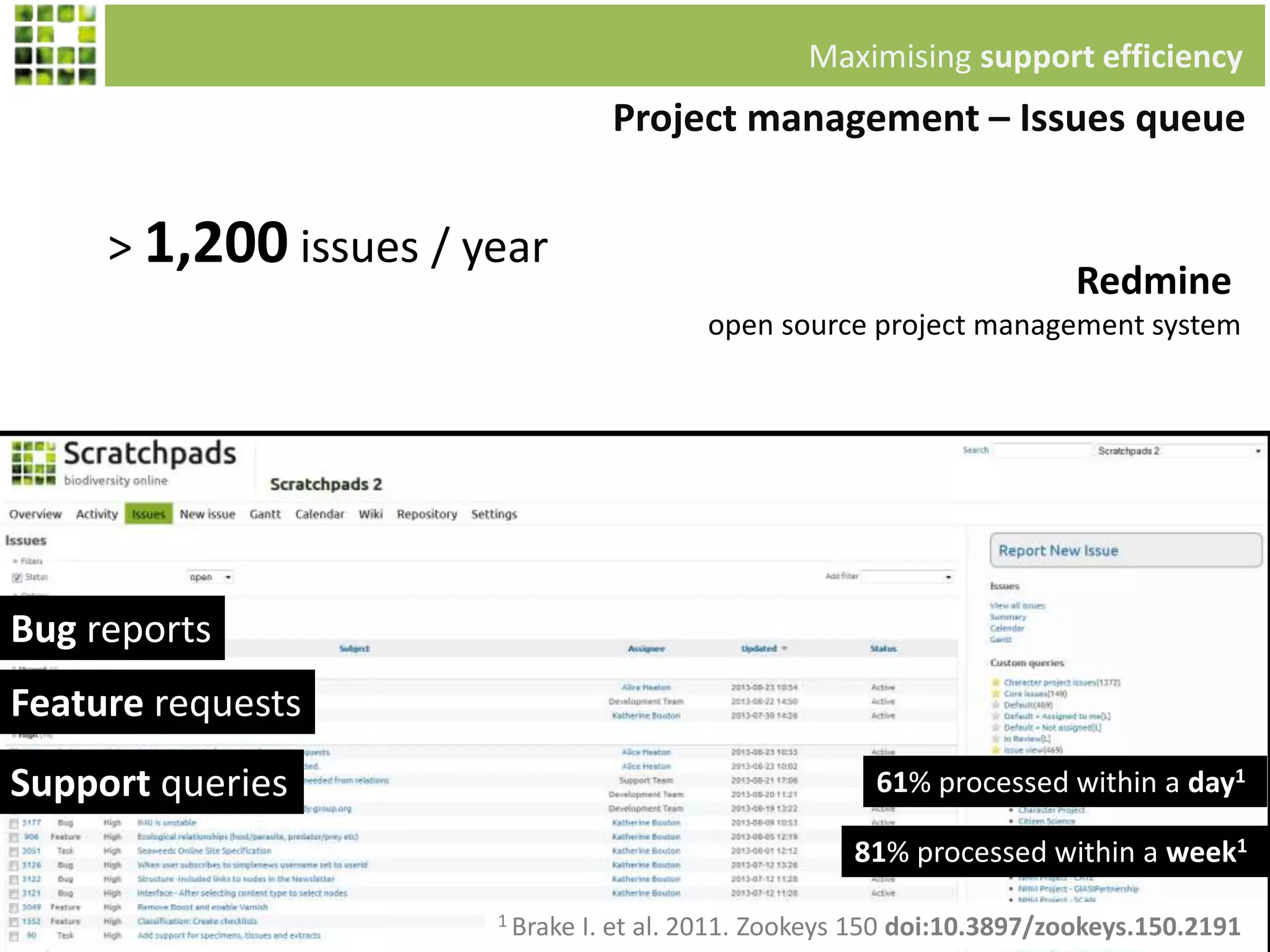Open the Scratchpads 2 project dropdown

1179,451
